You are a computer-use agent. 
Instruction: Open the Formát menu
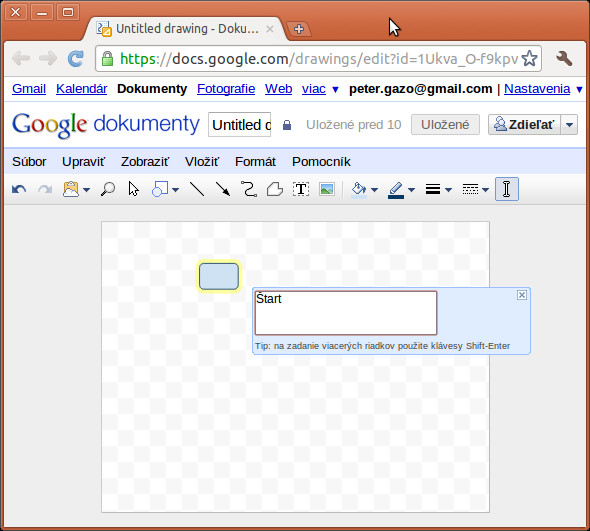click(x=255, y=162)
